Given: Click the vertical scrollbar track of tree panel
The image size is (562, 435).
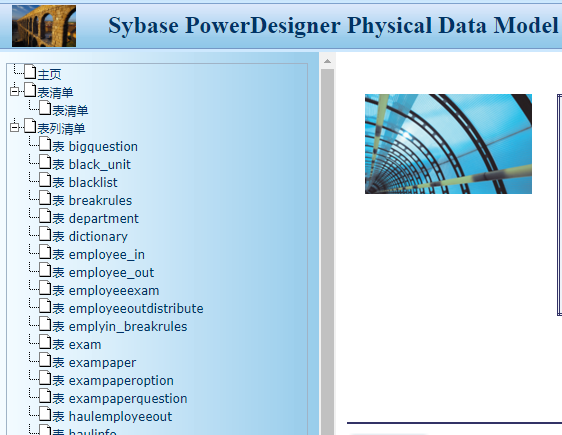Looking at the screenshot, I should tap(327, 252).
